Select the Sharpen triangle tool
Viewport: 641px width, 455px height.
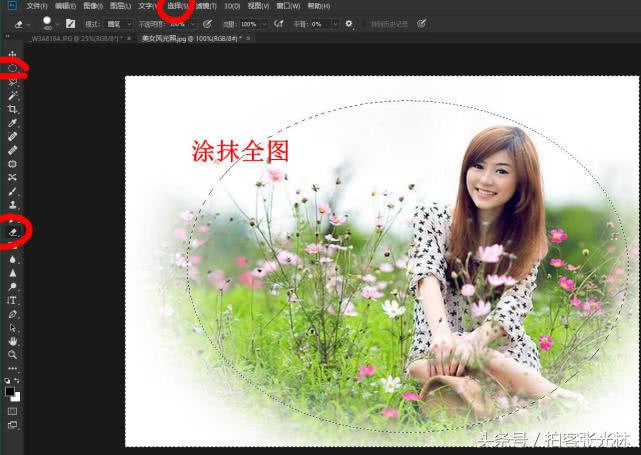[x=13, y=273]
